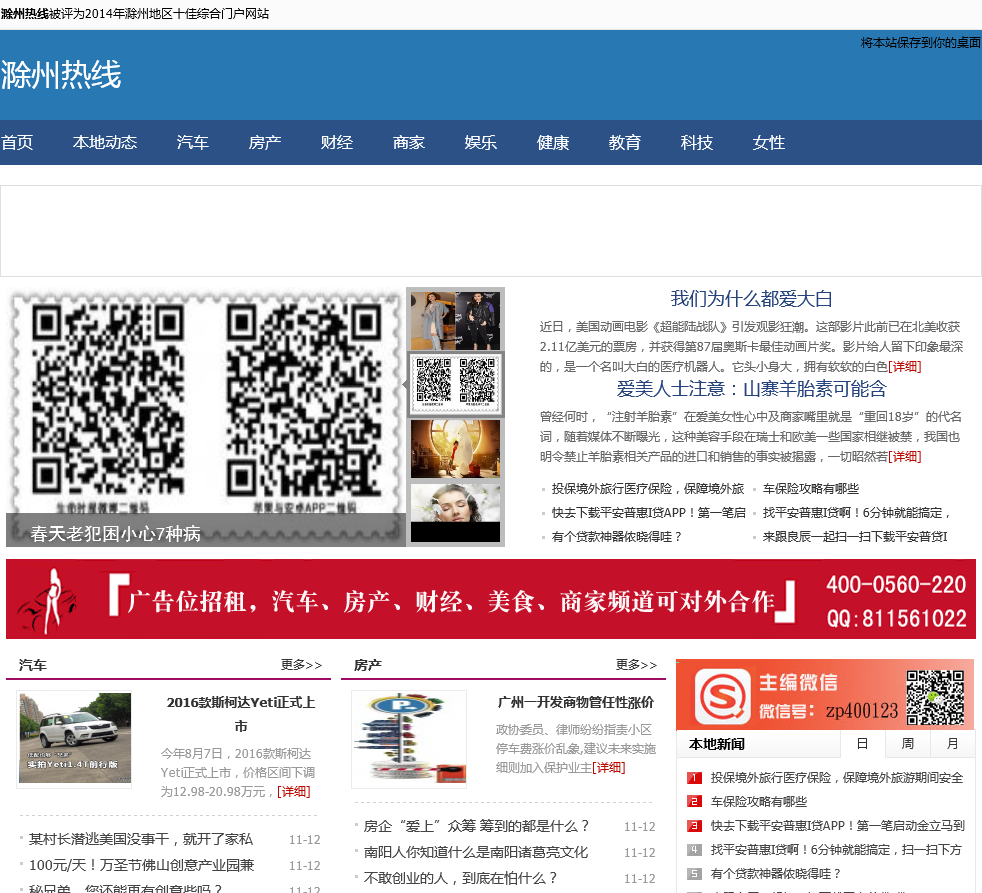Open the 财经 channel

[336, 143]
